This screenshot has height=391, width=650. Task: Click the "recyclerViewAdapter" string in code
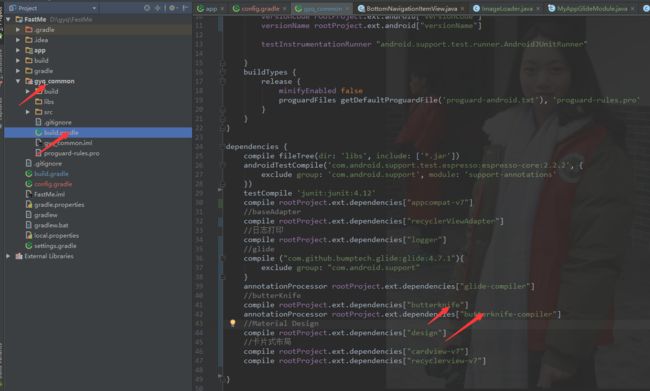[x=453, y=221]
